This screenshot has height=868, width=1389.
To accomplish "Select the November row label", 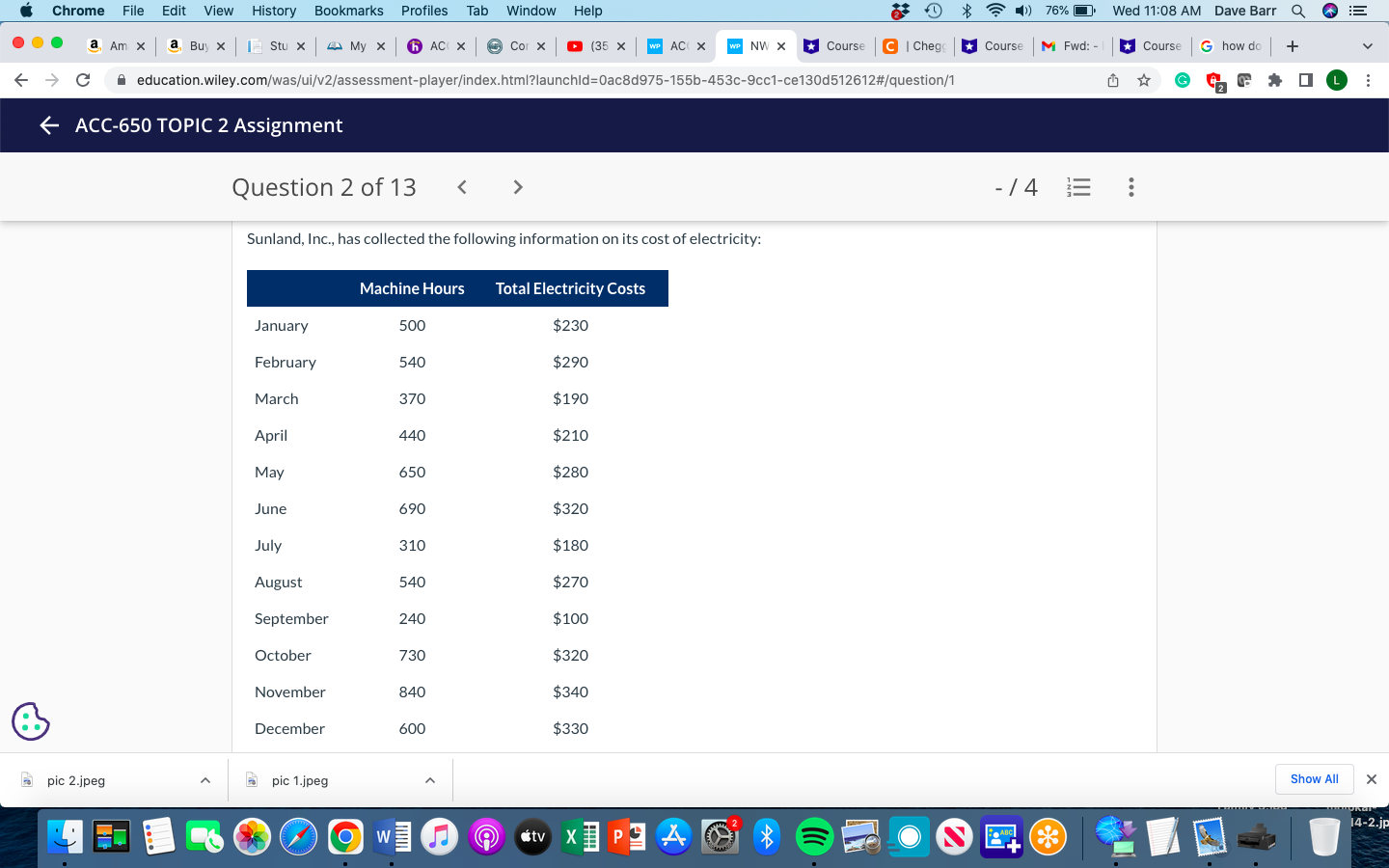I will 290,692.
